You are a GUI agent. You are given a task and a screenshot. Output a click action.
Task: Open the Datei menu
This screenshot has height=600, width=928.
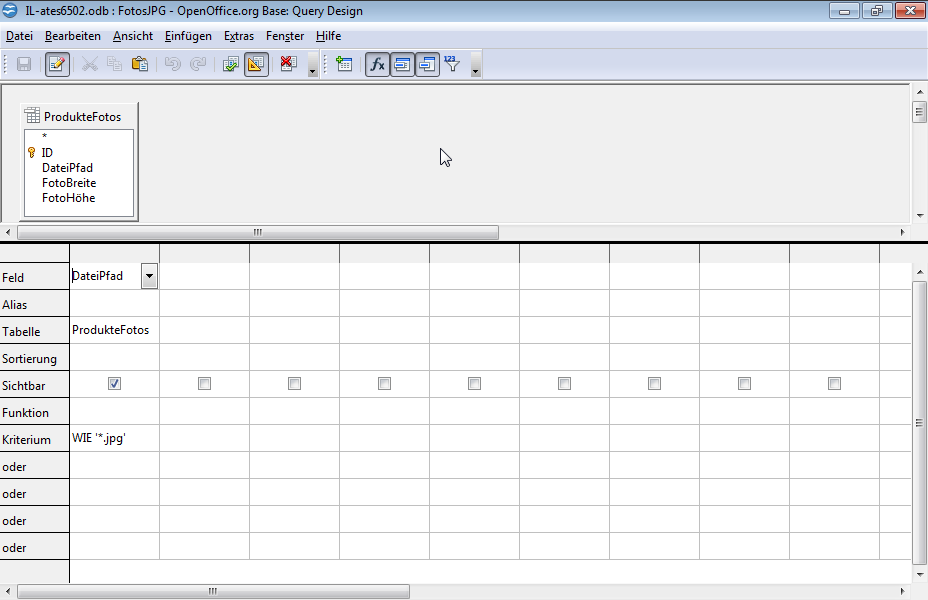(x=20, y=36)
